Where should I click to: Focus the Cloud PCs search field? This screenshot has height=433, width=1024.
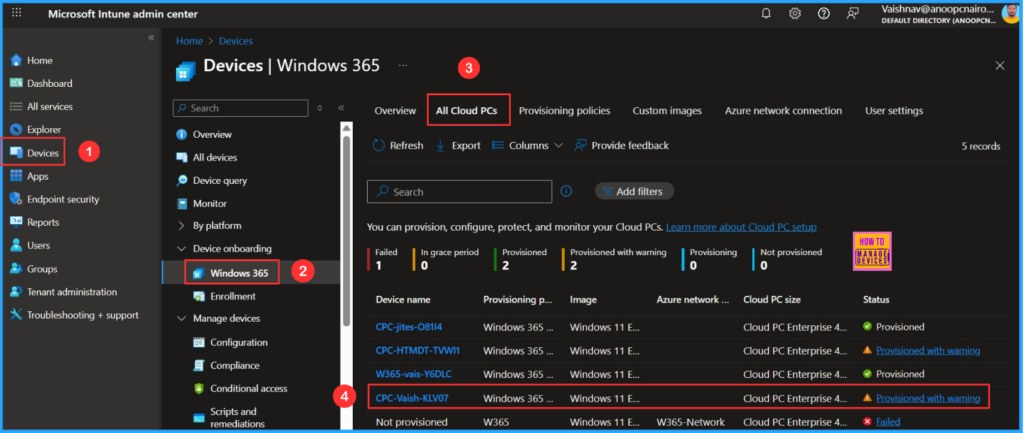[x=460, y=192]
